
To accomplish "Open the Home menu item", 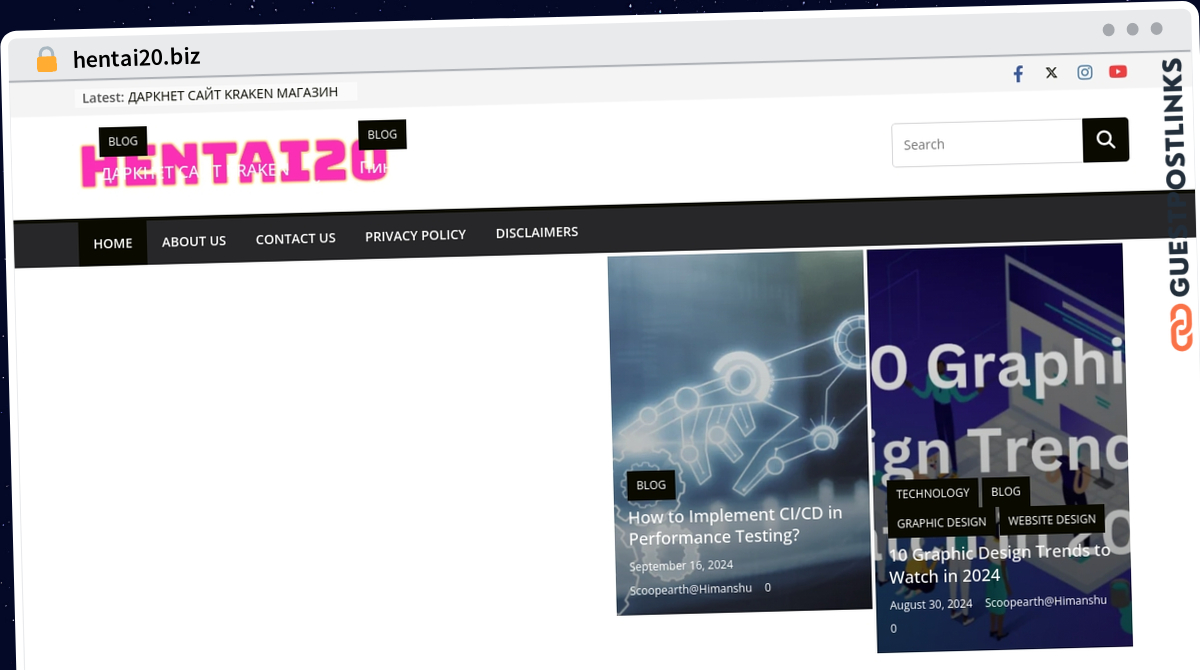I will 113,243.
